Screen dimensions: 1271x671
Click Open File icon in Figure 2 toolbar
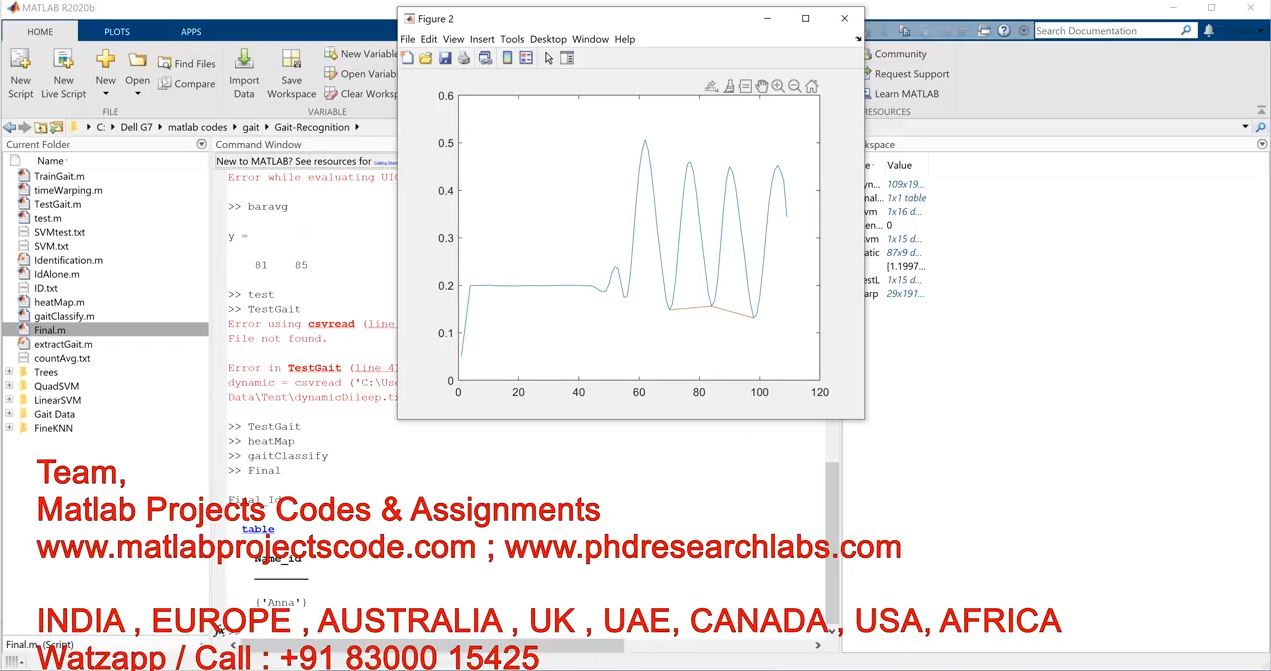pyautogui.click(x=425, y=58)
